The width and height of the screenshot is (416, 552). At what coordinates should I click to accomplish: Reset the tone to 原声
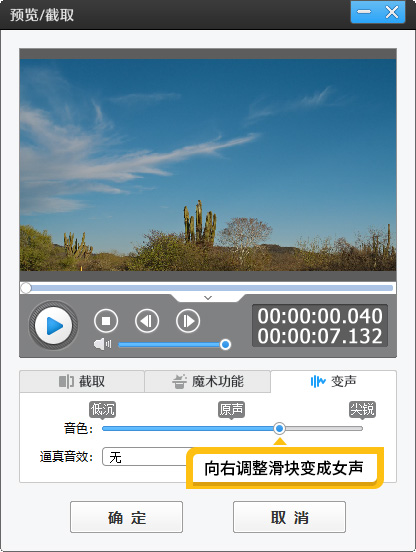(x=231, y=409)
